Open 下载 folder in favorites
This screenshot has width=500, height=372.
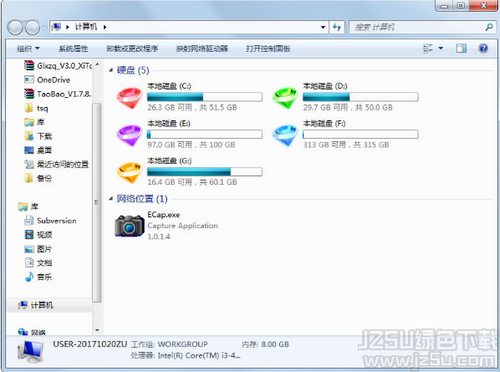click(x=38, y=136)
